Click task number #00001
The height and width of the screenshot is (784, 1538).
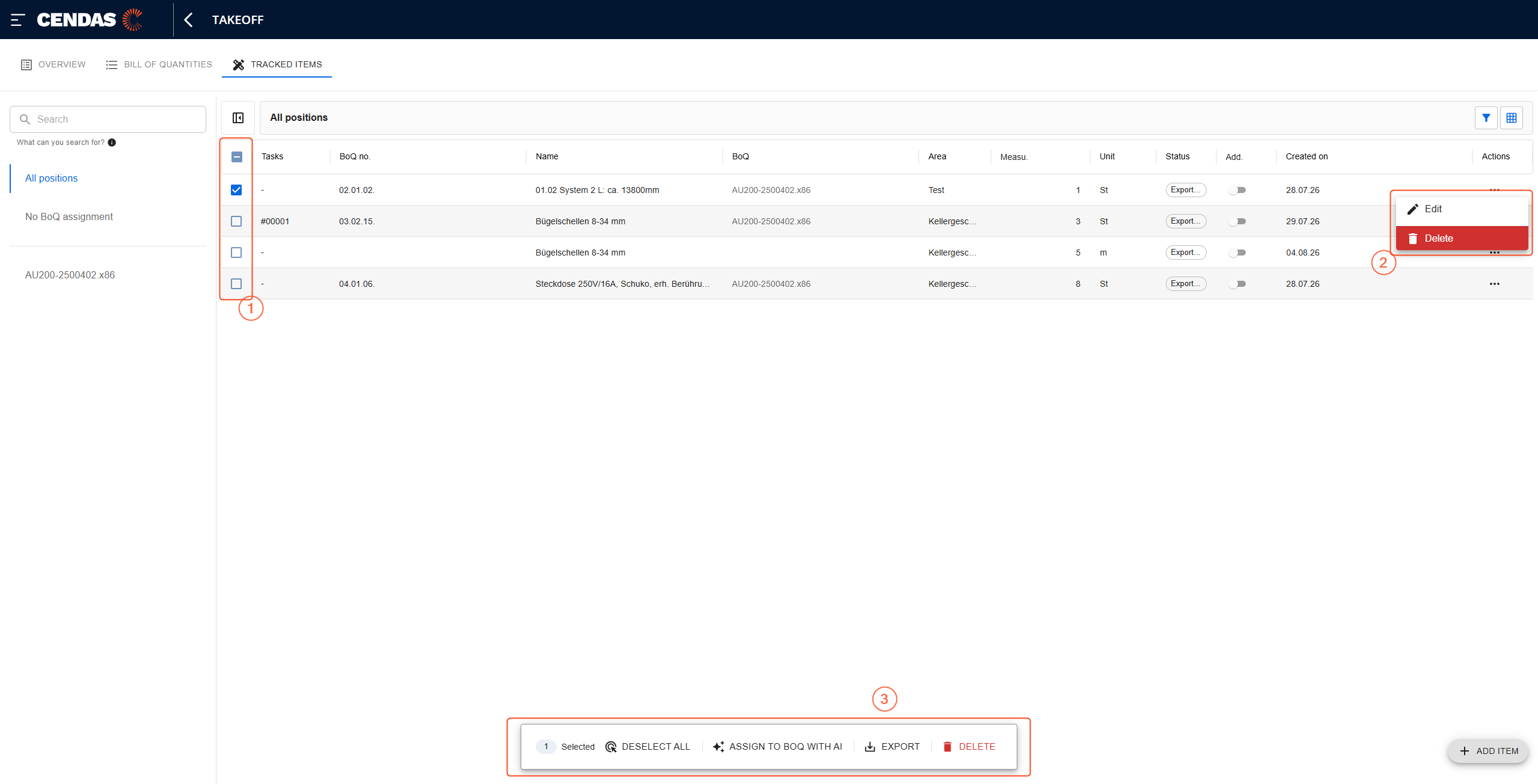(275, 221)
